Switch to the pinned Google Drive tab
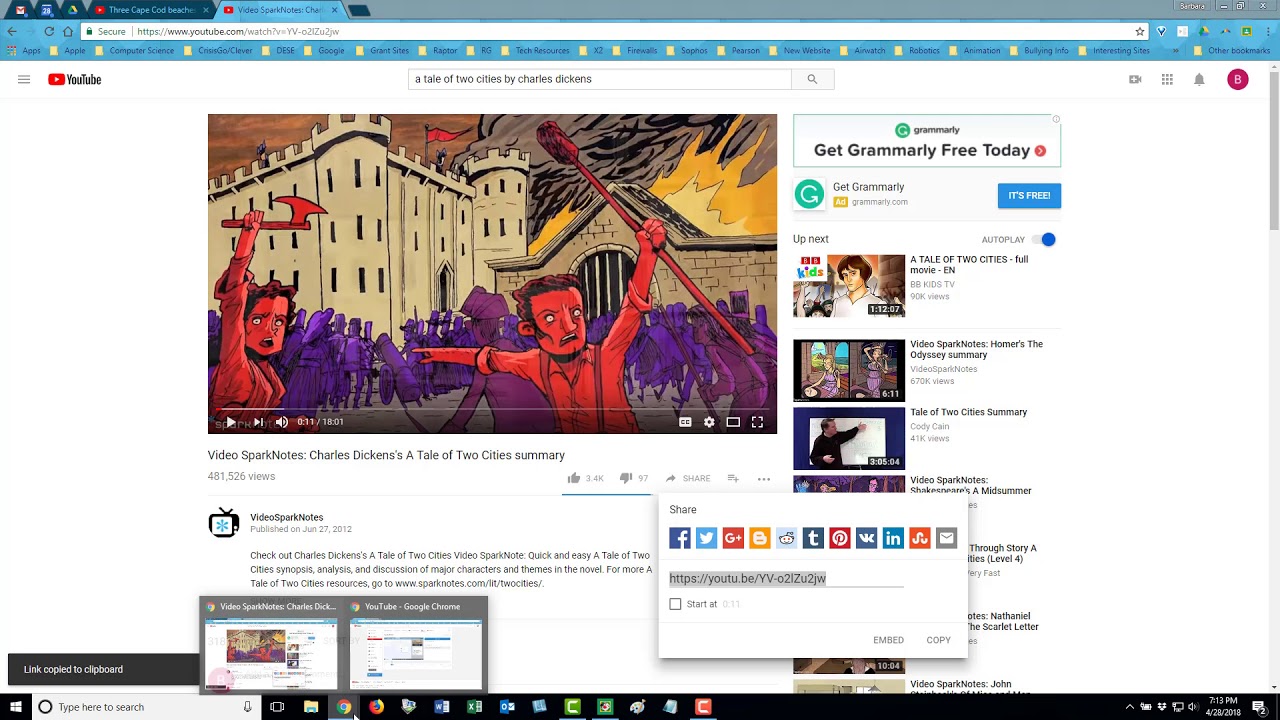Image resolution: width=1280 pixels, height=720 pixels. tap(72, 10)
